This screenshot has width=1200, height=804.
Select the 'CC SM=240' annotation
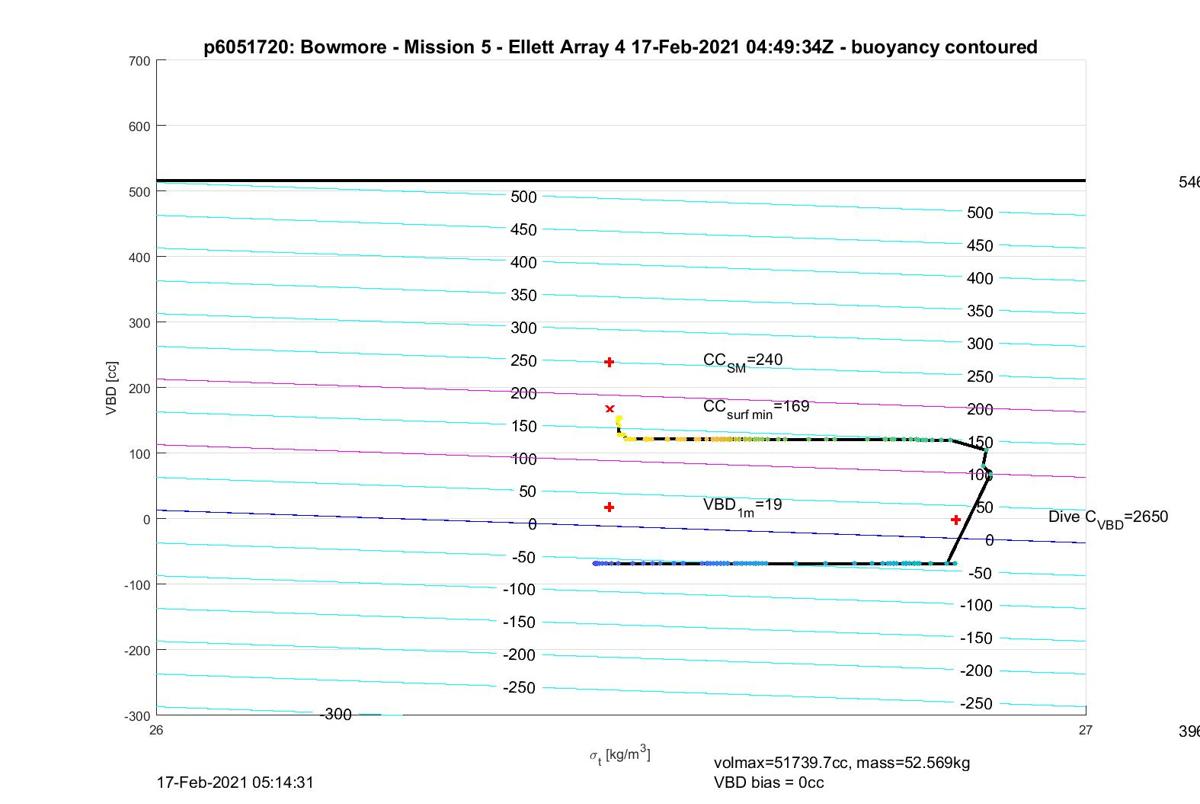(x=743, y=361)
